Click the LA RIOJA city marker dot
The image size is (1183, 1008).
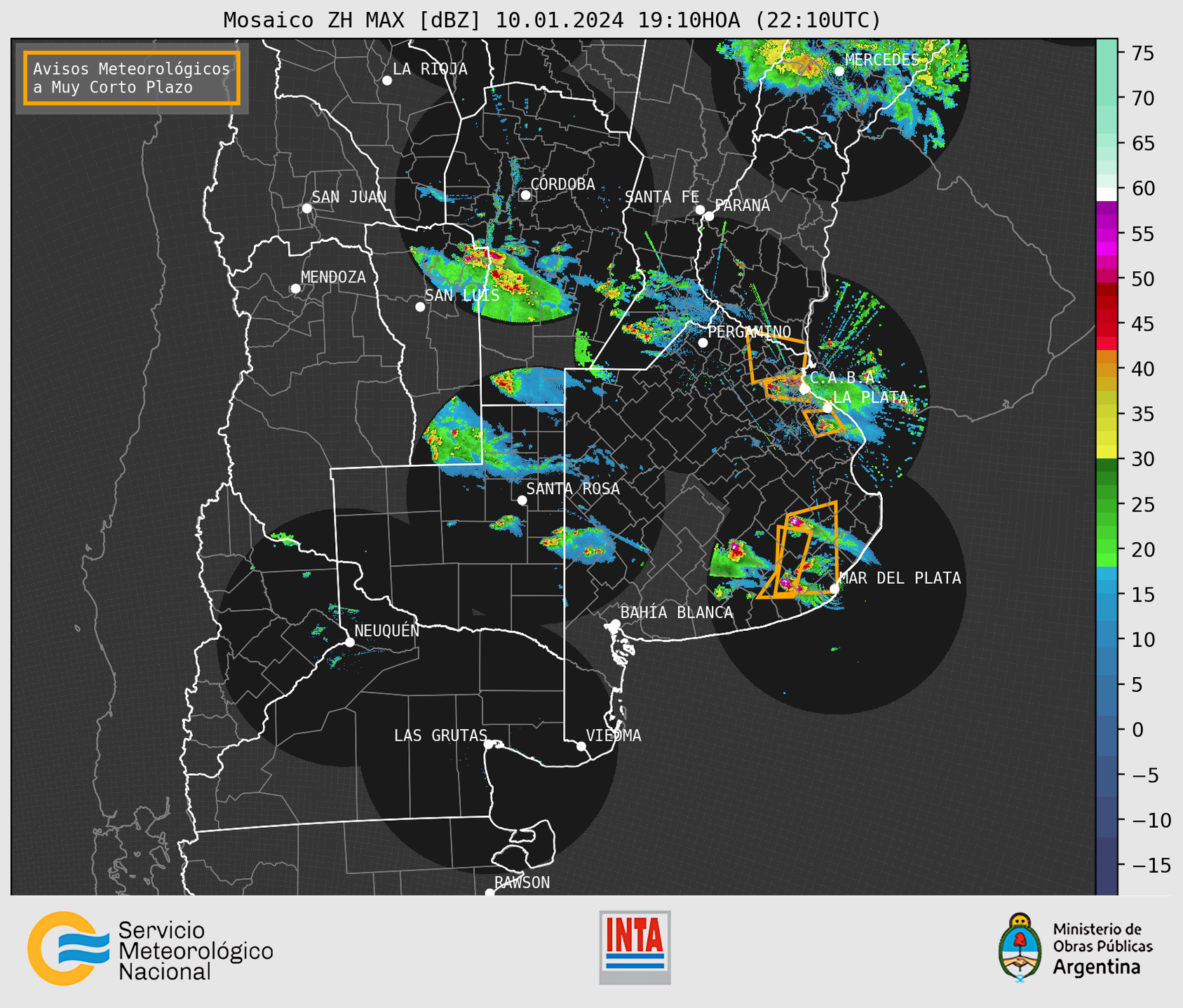pyautogui.click(x=387, y=81)
